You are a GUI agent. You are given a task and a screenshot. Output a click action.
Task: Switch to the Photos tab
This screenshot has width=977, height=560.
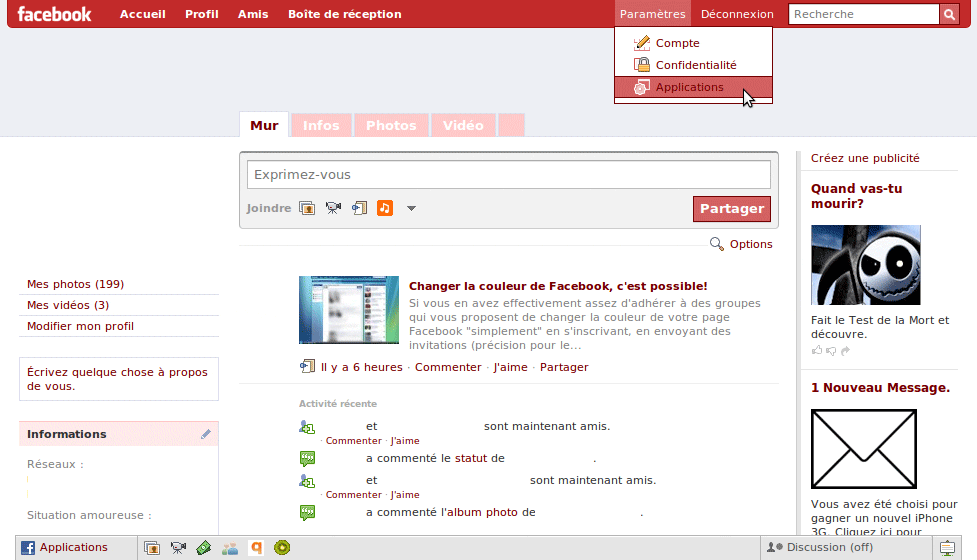[391, 125]
